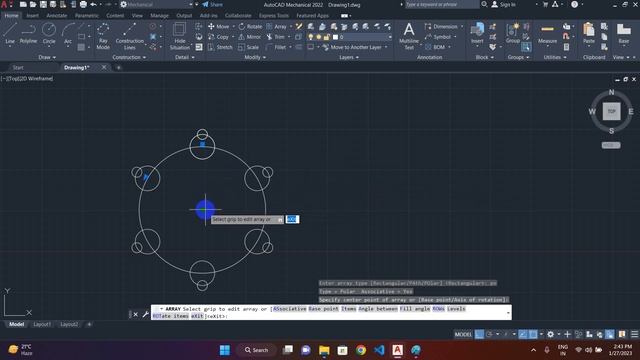This screenshot has height=360, width=640.
Task: Expand the Modify panel
Action: (255, 58)
